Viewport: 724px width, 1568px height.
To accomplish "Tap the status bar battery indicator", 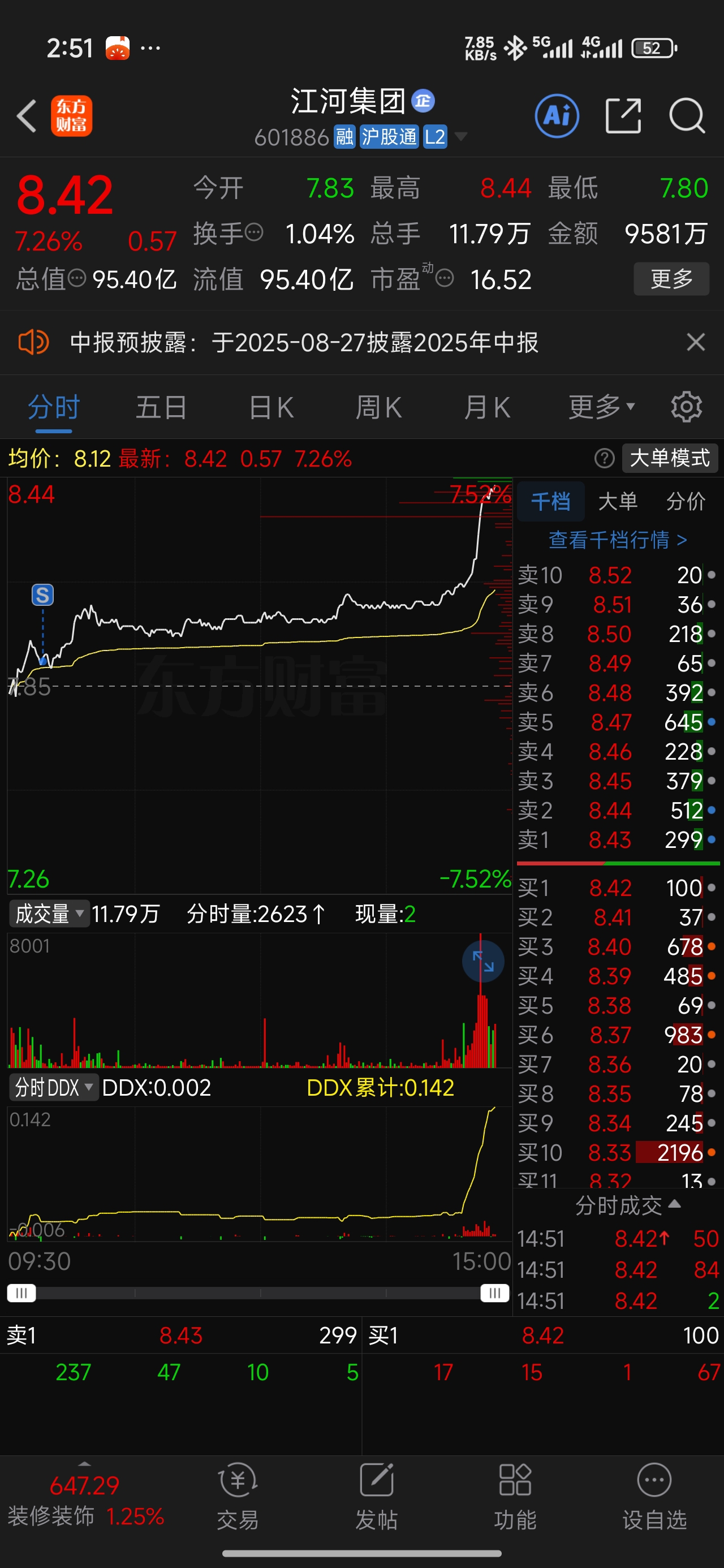I will coord(654,48).
